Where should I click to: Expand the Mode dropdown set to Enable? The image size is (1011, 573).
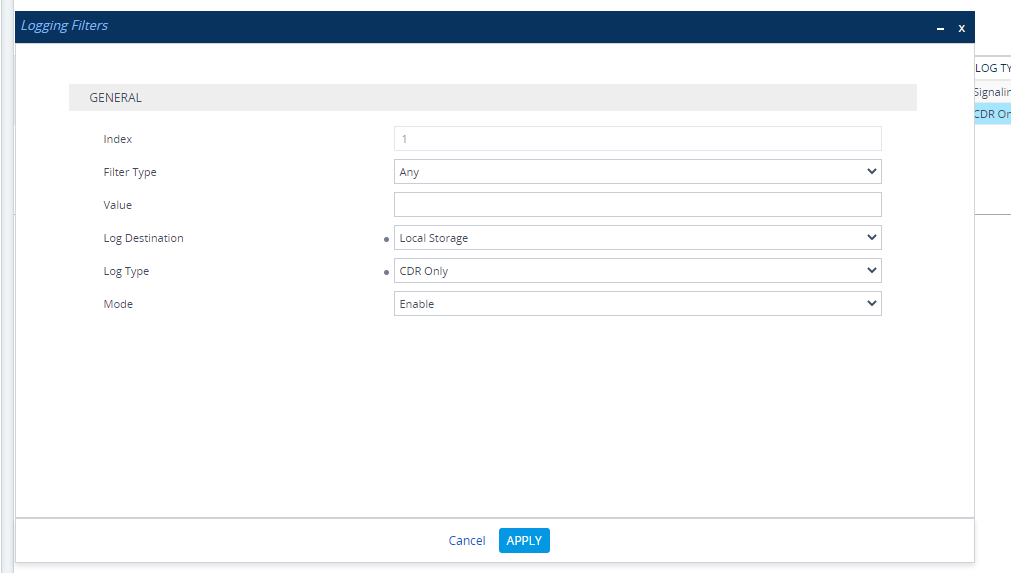pyautogui.click(x=637, y=304)
